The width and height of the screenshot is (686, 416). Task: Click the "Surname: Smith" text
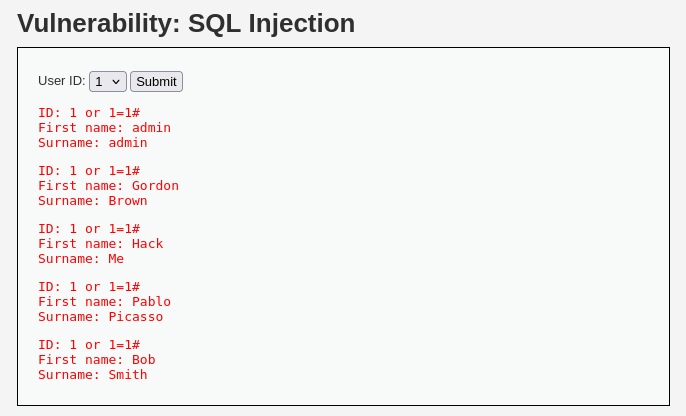point(93,374)
